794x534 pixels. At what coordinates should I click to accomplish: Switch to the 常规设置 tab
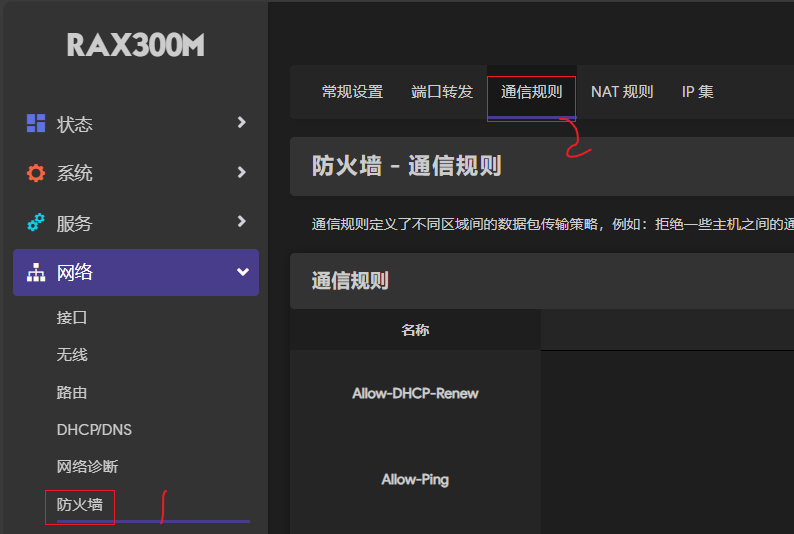pos(352,92)
